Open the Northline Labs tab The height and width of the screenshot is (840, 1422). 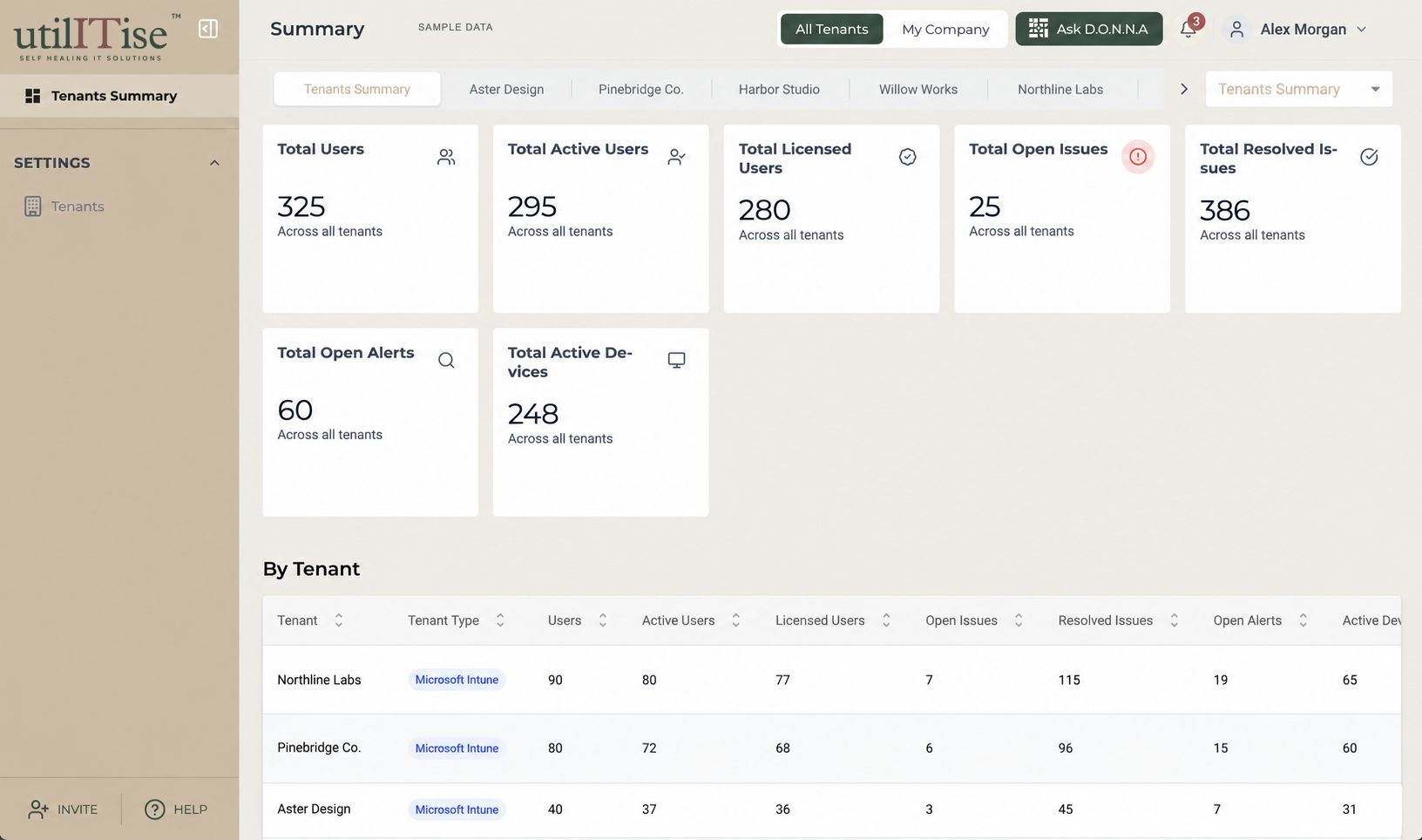click(x=1060, y=89)
